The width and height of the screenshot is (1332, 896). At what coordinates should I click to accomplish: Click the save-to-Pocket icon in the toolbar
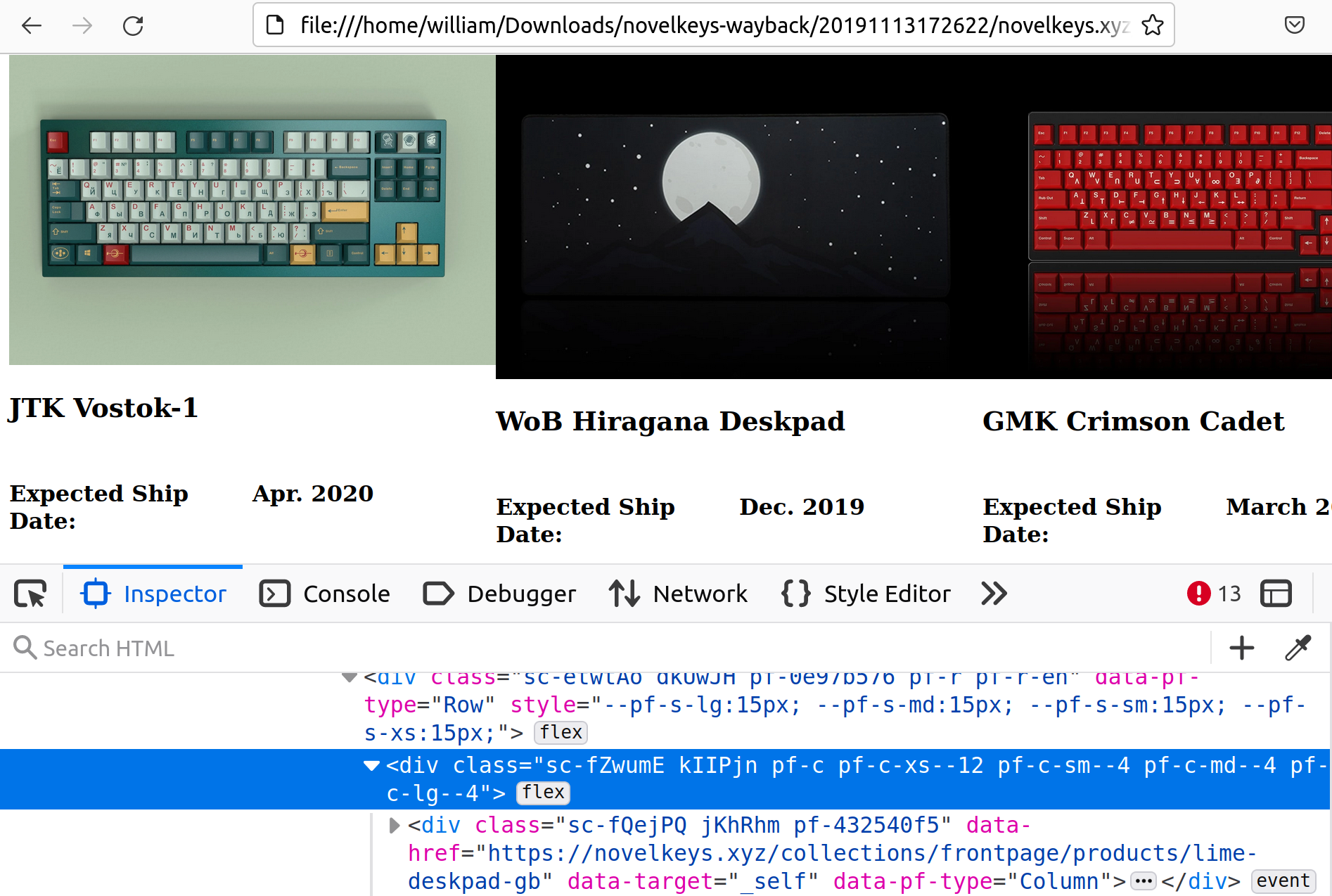[1296, 25]
